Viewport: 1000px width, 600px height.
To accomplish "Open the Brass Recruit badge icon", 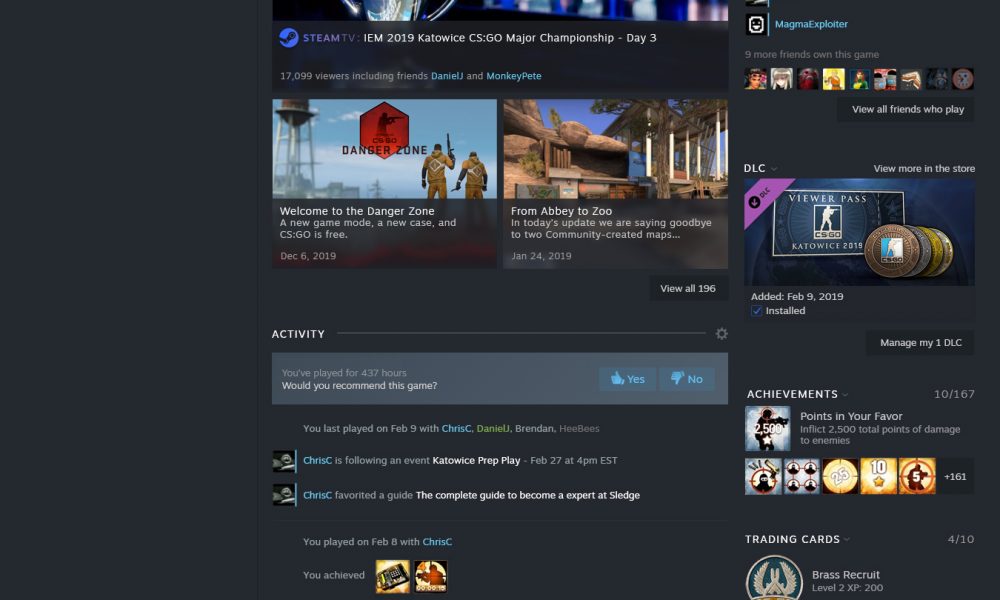I will [774, 578].
